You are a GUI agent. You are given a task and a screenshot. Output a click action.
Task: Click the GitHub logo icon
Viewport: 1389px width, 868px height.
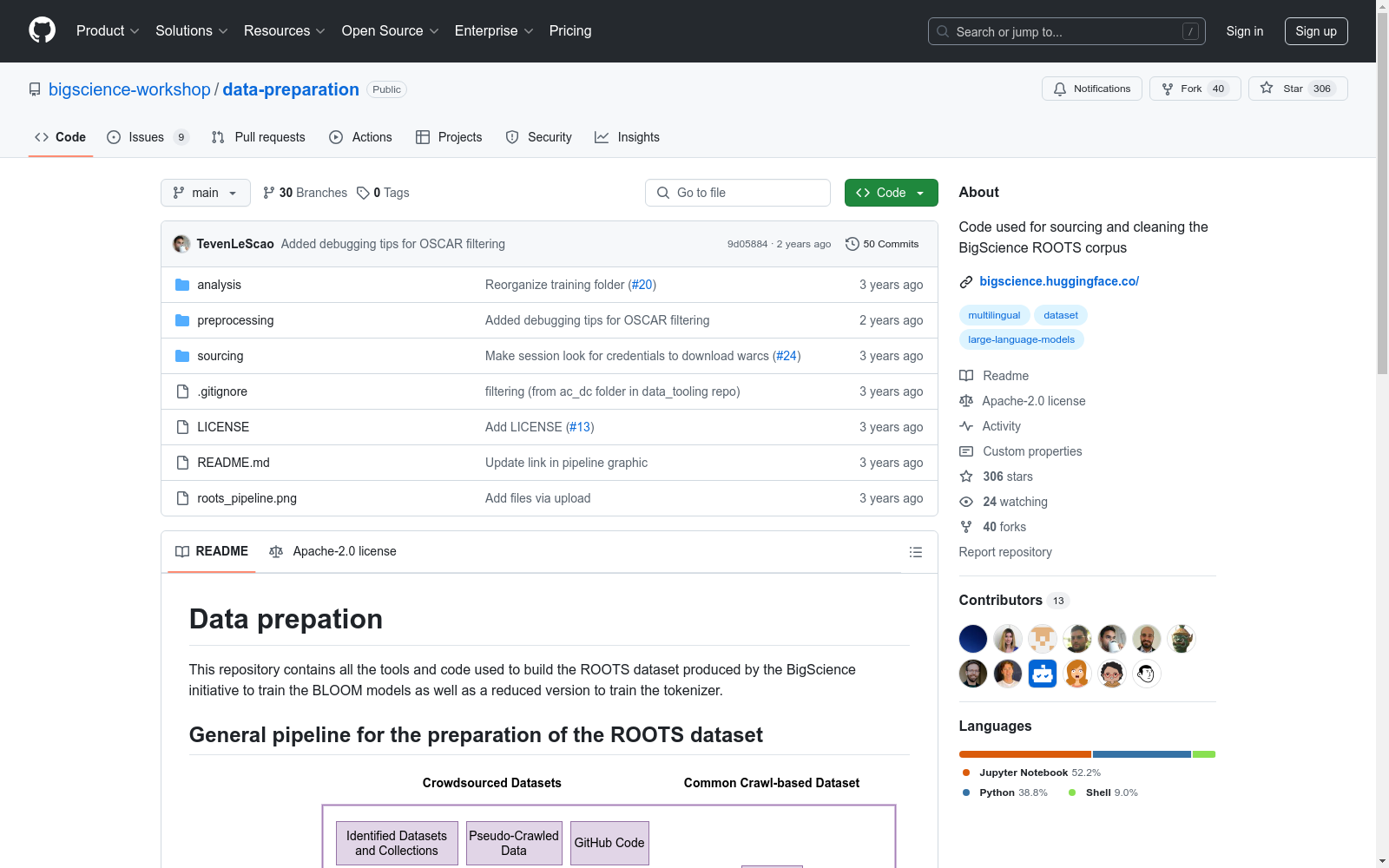click(42, 30)
